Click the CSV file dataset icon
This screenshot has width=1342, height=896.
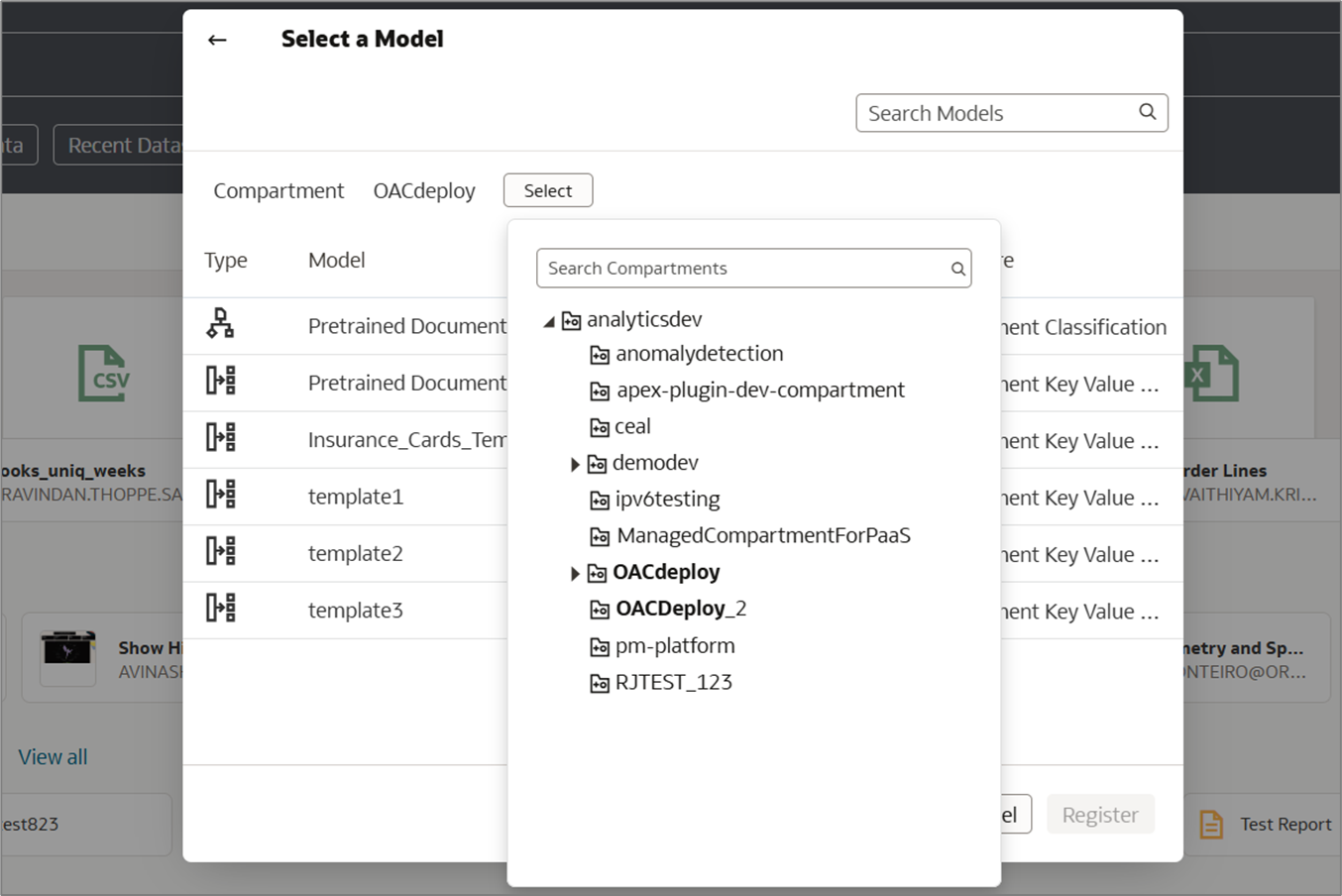103,374
